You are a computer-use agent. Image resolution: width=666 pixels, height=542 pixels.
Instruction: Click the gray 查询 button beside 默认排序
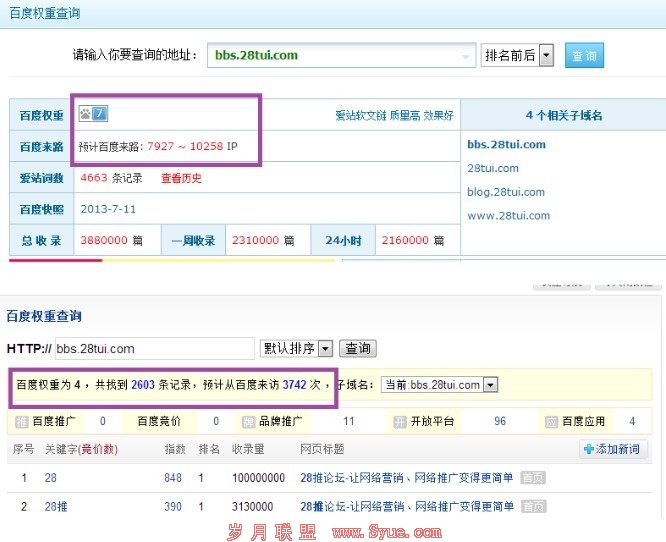[x=358, y=349]
